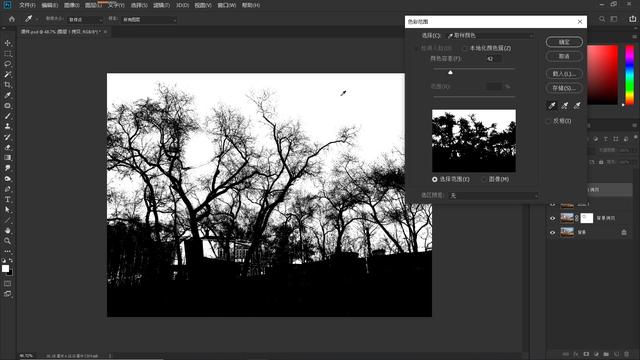Image resolution: width=640 pixels, height=360 pixels.
Task: Click the 载入 load button
Action: (x=564, y=74)
